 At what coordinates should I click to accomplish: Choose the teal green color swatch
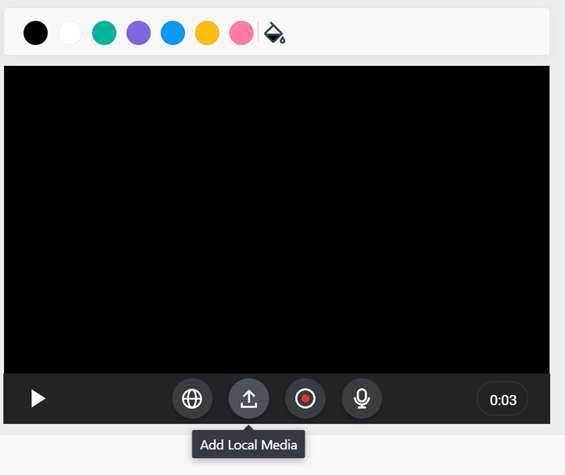[x=104, y=33]
